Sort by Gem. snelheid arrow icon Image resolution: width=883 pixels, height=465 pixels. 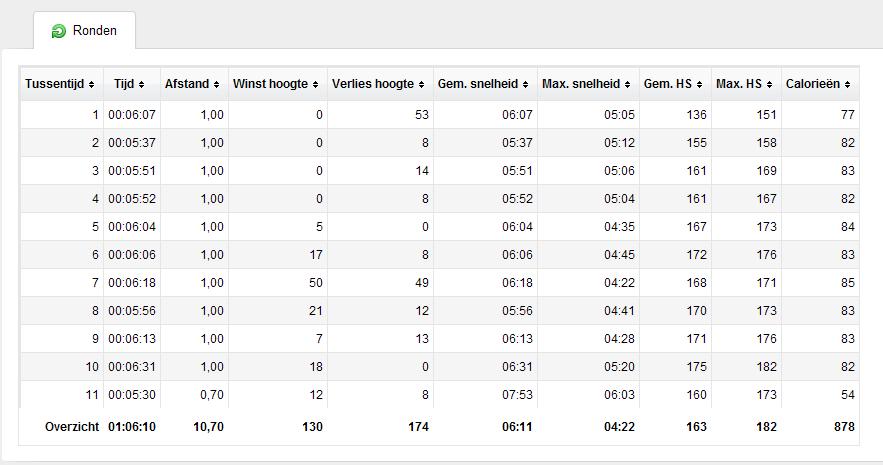525,84
